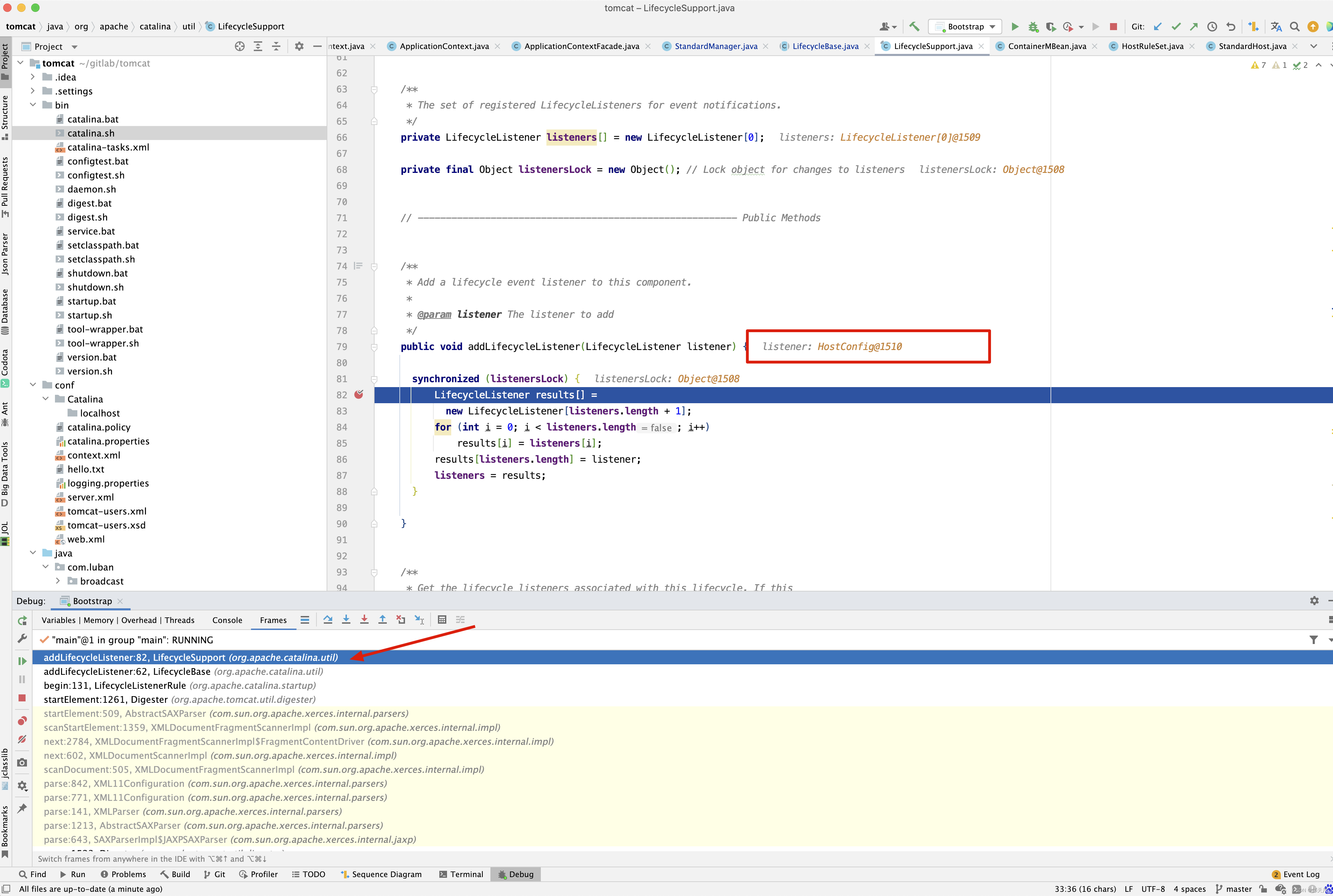Open View Breakpoints in debug sidebar

pyautogui.click(x=22, y=721)
